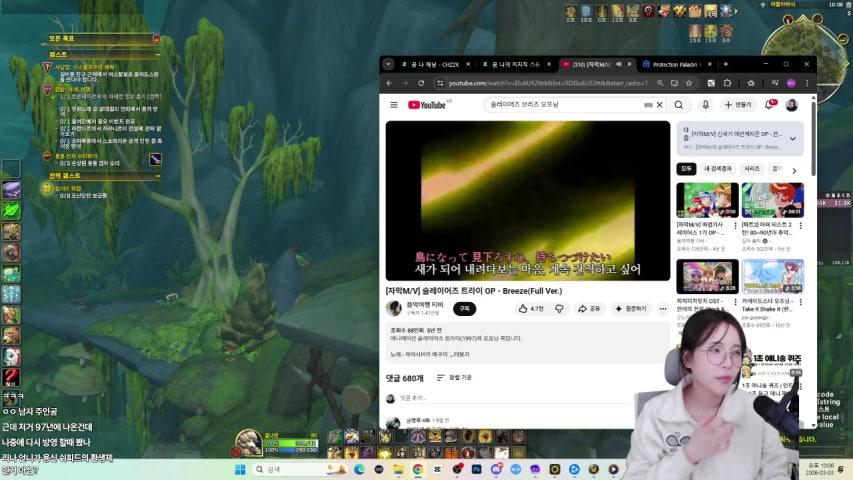853x480 pixels.
Task: Open the browser tab search dropdown
Action: click(388, 64)
